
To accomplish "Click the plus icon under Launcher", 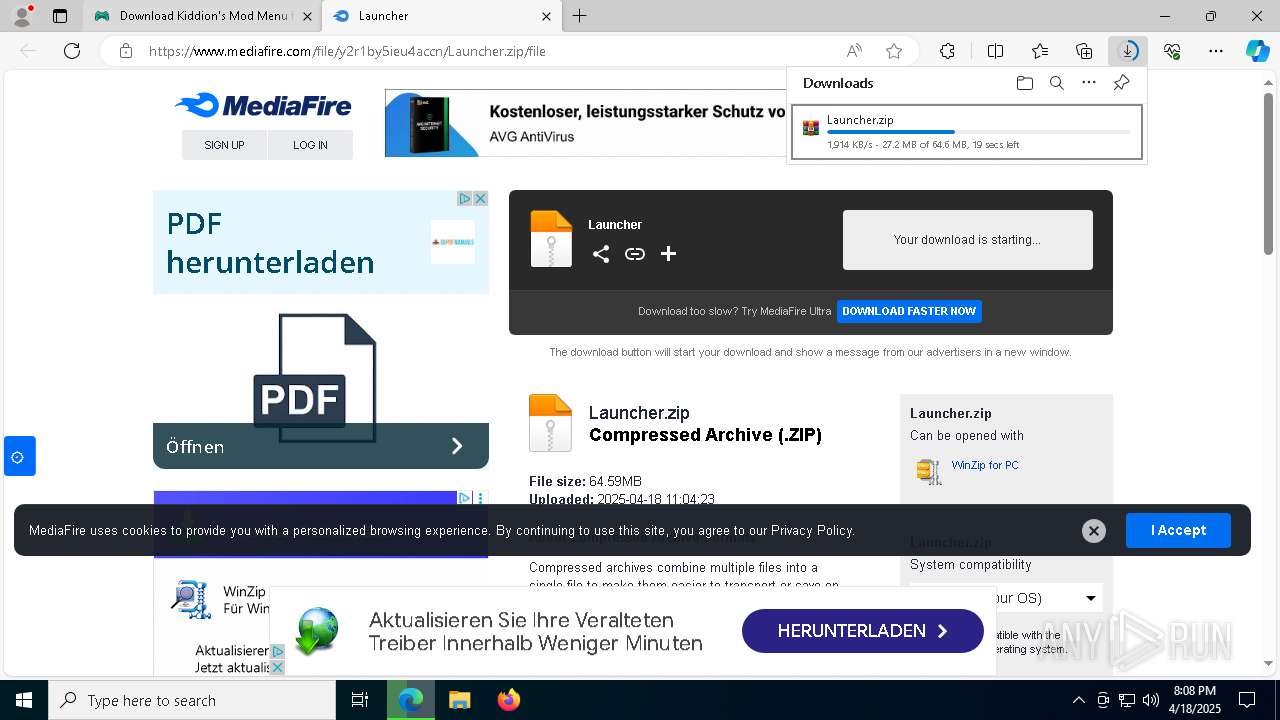I will click(669, 254).
